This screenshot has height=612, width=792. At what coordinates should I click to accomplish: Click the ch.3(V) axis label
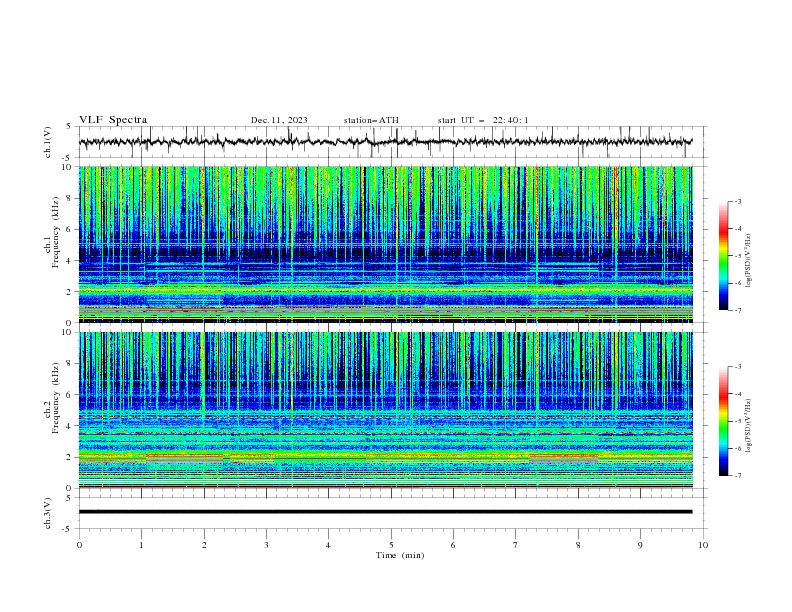[x=48, y=513]
